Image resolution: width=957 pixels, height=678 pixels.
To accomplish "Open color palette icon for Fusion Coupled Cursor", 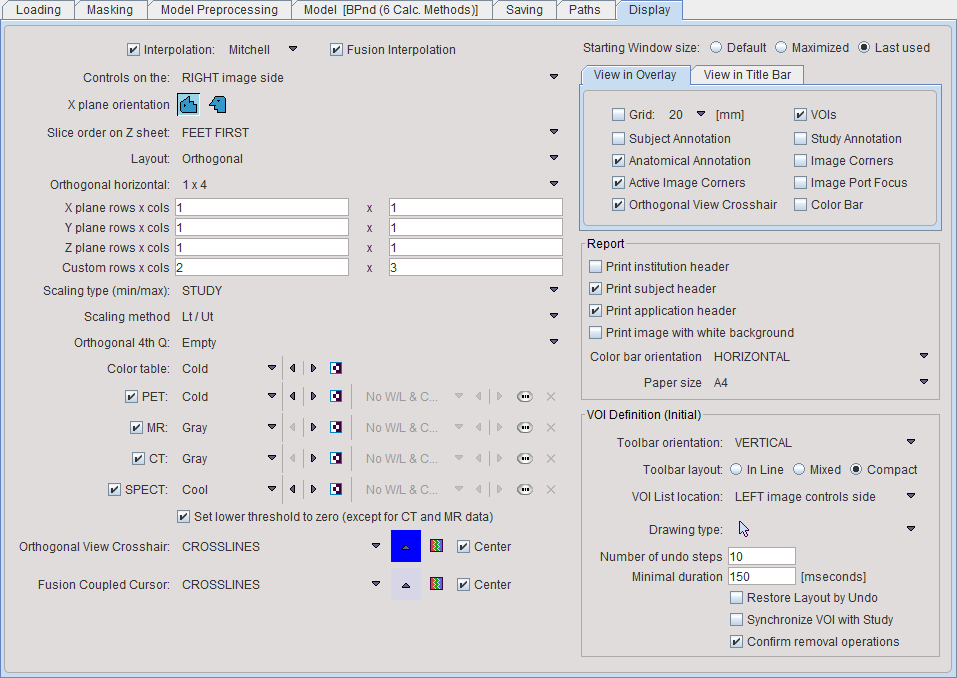I will [436, 584].
